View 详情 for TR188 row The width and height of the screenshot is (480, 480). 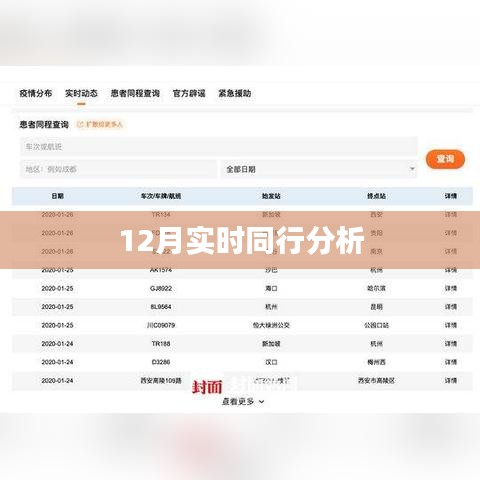(x=450, y=344)
